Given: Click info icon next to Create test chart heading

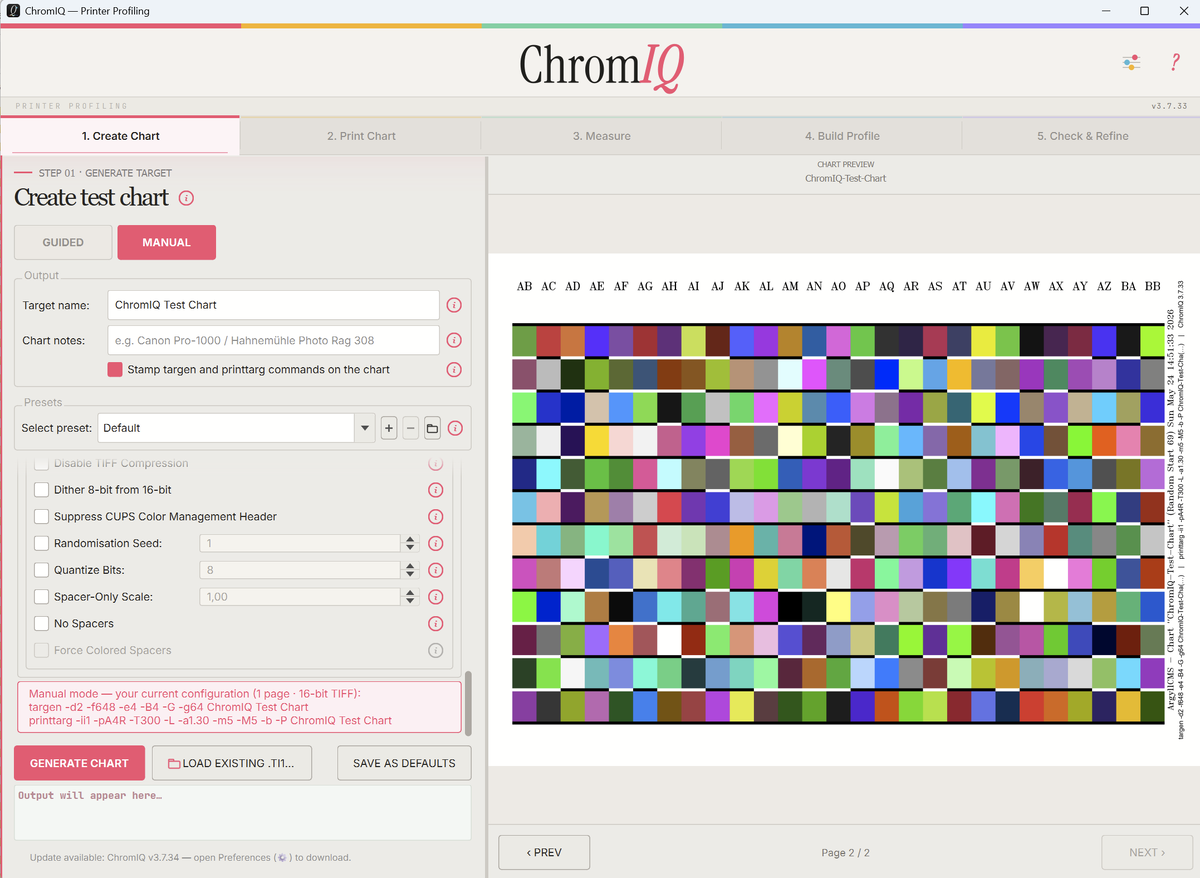Looking at the screenshot, I should click(186, 198).
